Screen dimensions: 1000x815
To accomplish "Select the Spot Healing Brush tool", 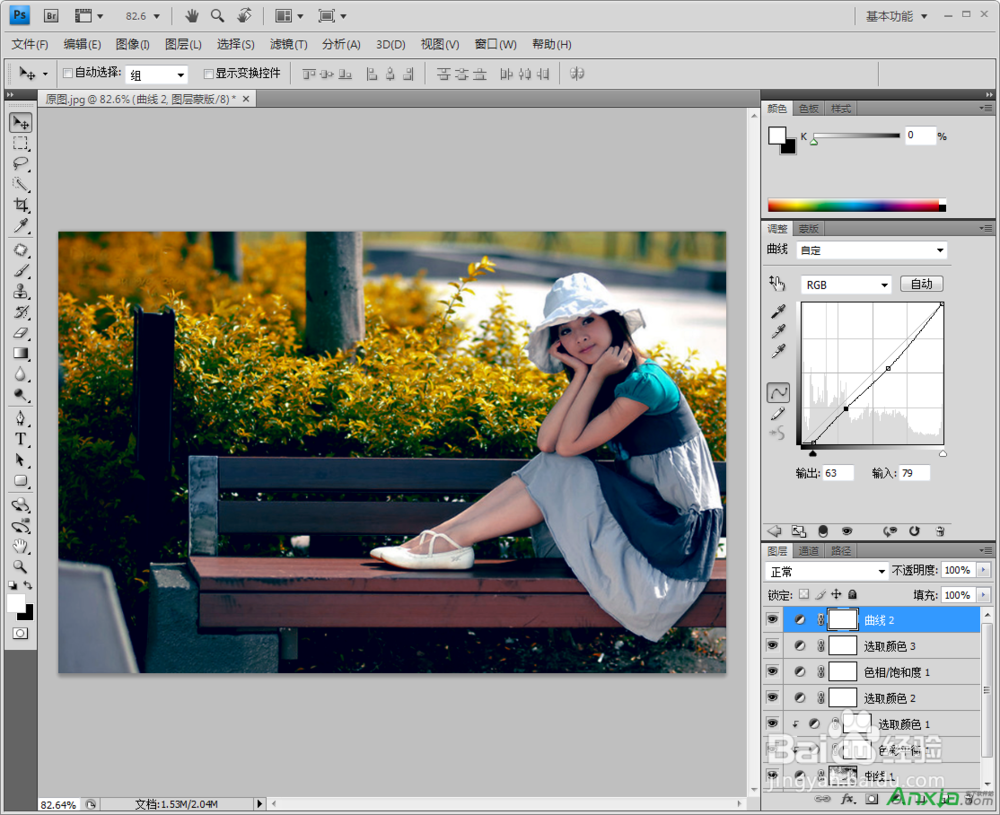I will tap(20, 250).
